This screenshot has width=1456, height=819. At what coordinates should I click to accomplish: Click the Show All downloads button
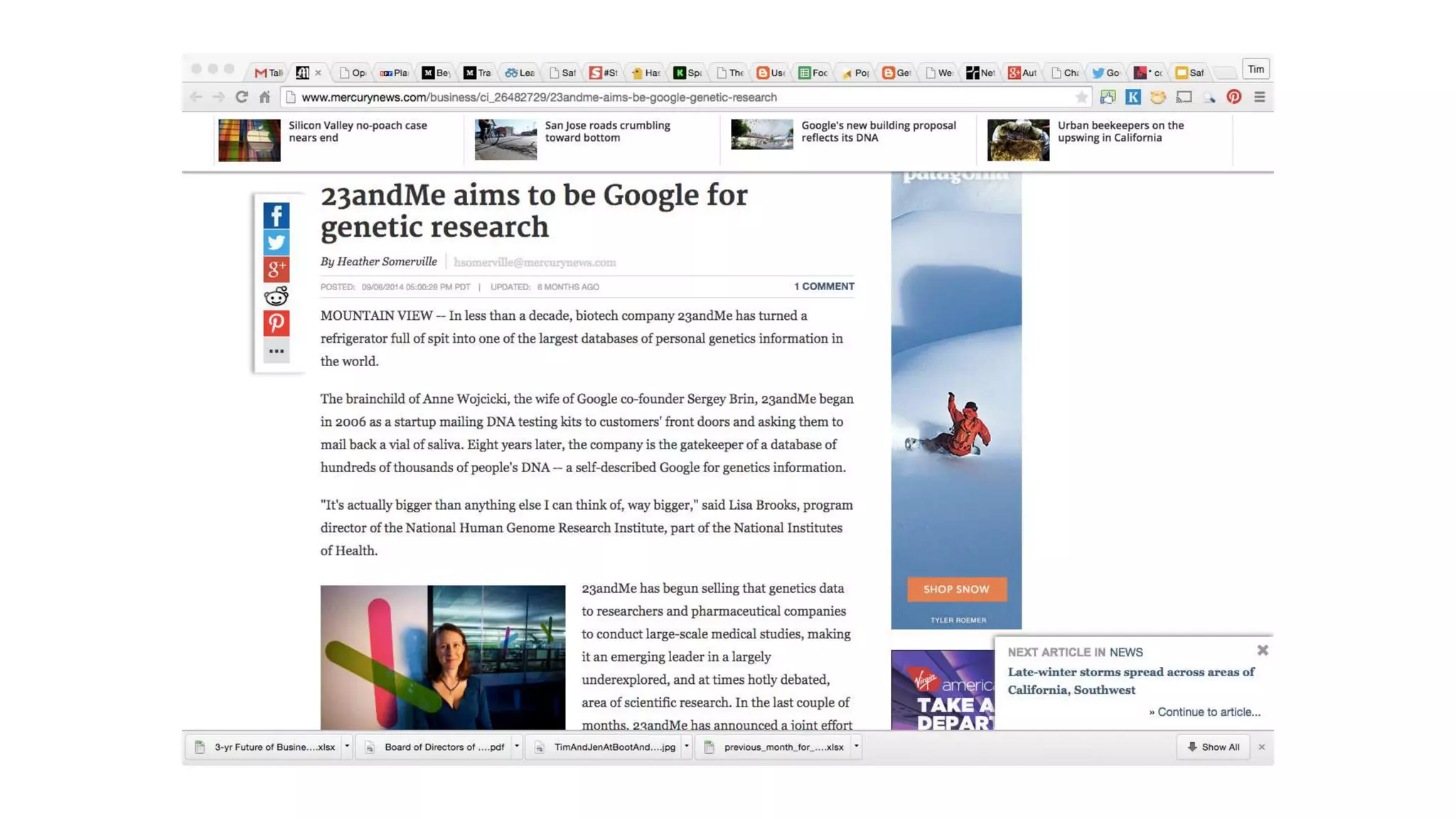tap(1213, 746)
